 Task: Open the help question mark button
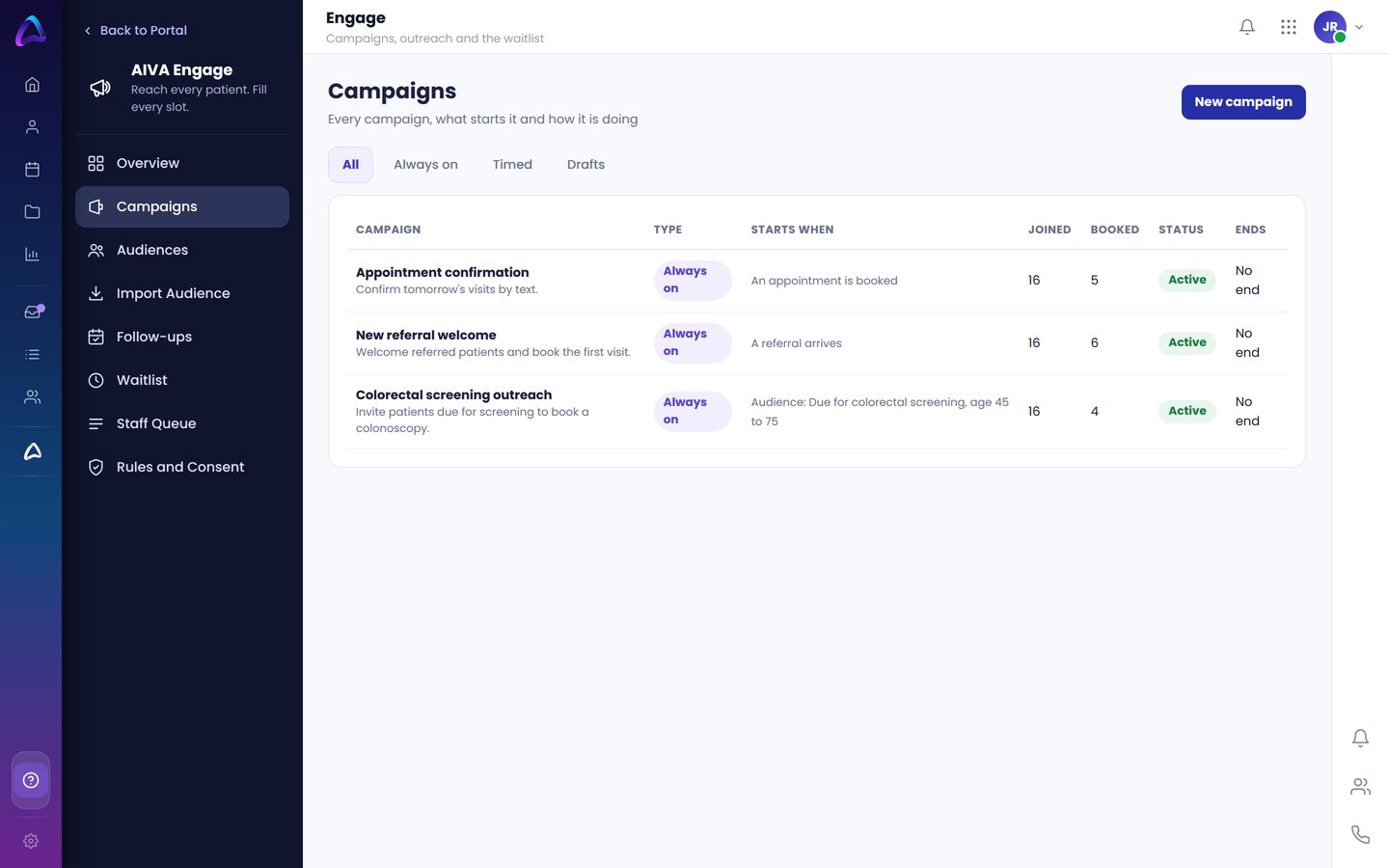pos(31,780)
